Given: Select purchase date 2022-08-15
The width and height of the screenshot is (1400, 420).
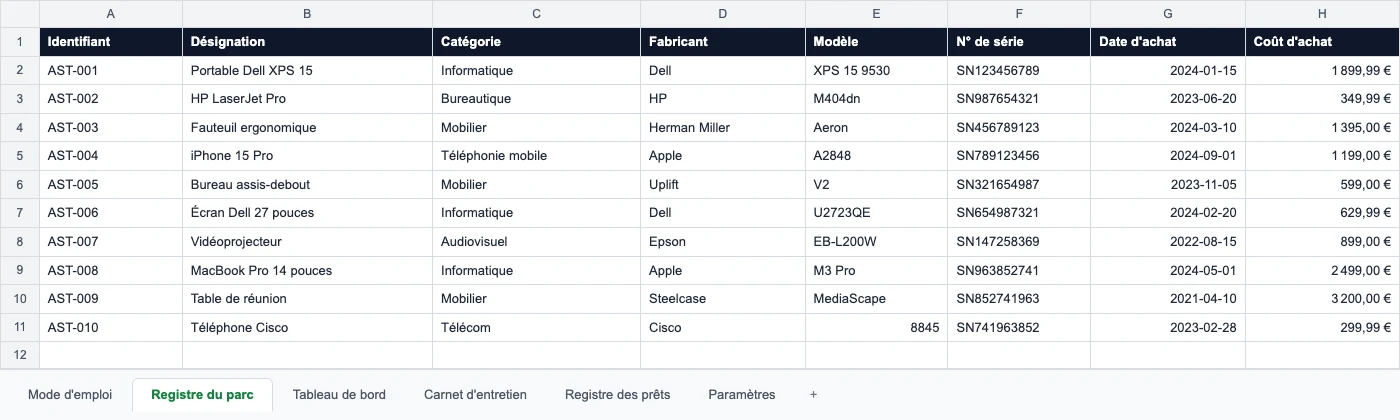Looking at the screenshot, I should 1168,242.
